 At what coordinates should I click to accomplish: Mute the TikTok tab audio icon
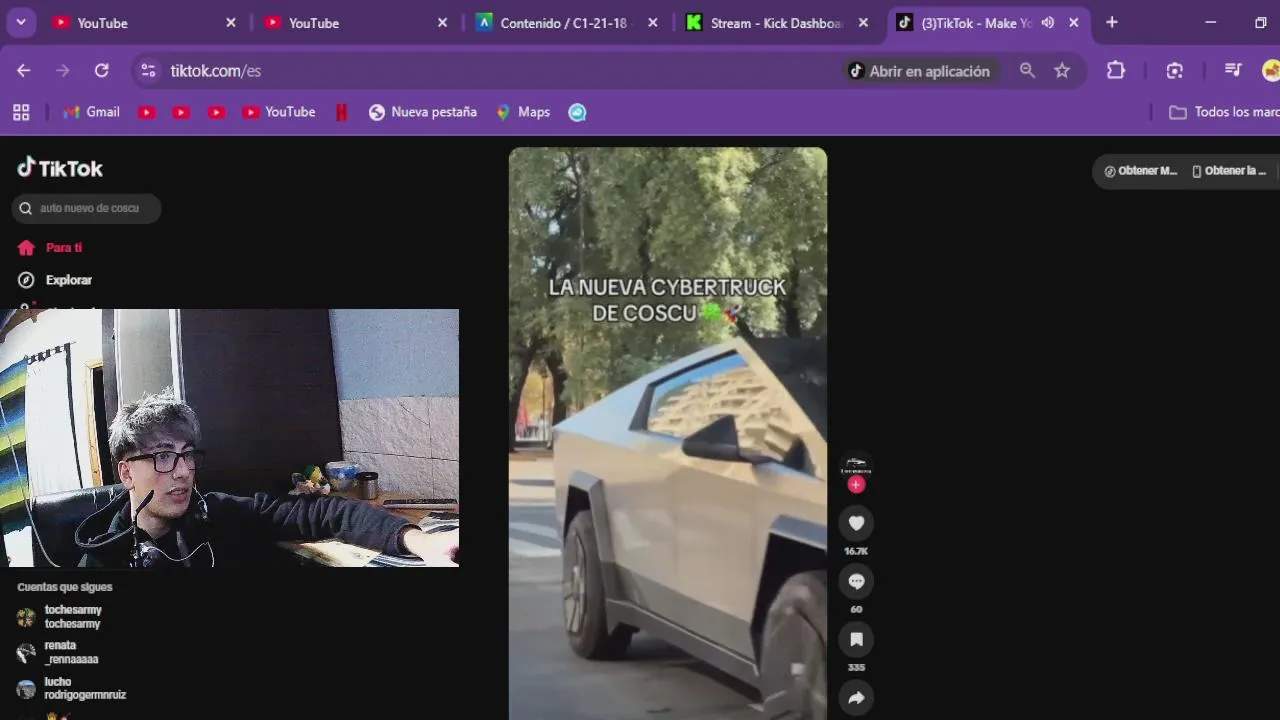coord(1048,22)
